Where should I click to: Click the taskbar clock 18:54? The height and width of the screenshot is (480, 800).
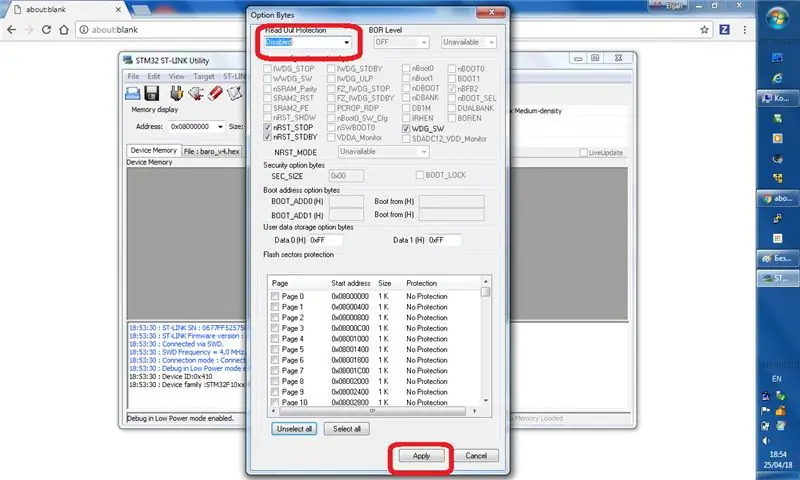tap(778, 454)
